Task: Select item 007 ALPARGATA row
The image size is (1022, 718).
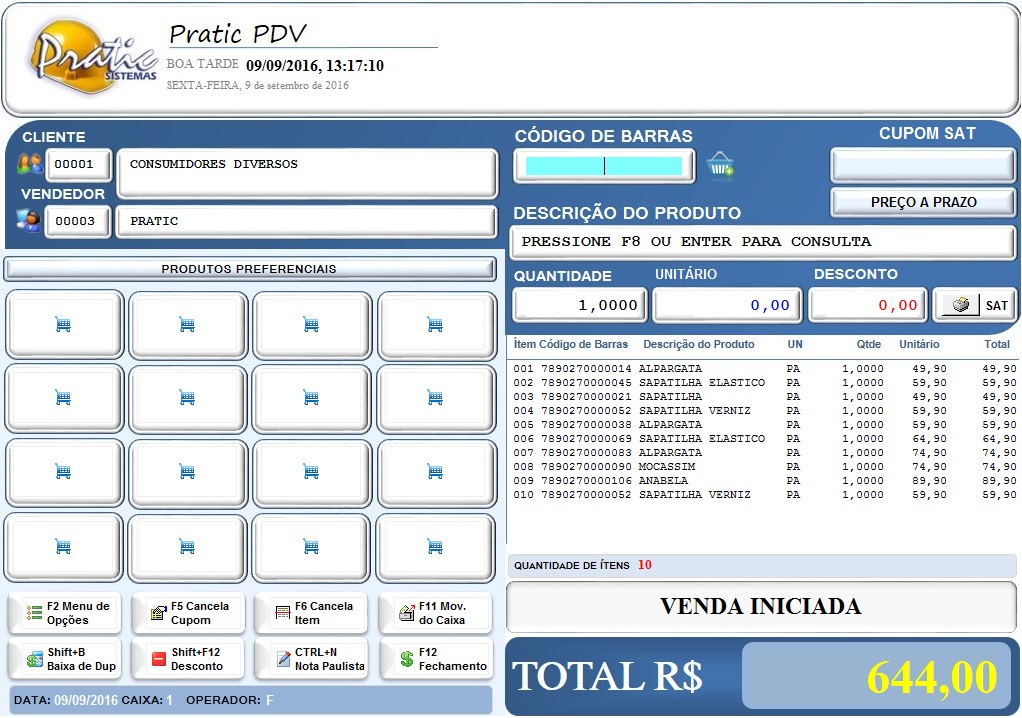Action: [765, 453]
